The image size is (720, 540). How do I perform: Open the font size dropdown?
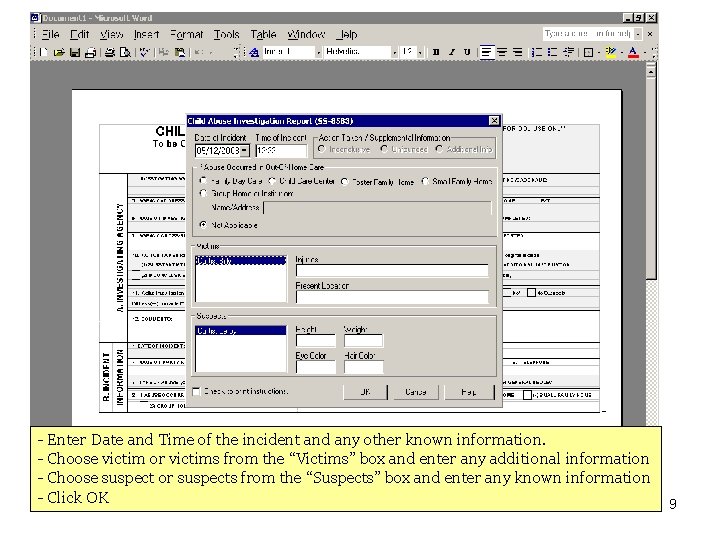click(420, 53)
